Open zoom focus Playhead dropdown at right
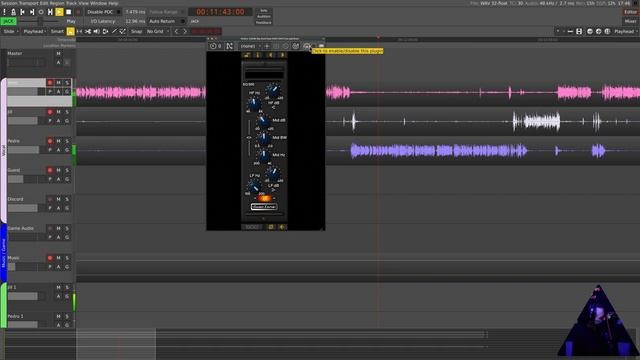The width and height of the screenshot is (640, 360). [625, 31]
